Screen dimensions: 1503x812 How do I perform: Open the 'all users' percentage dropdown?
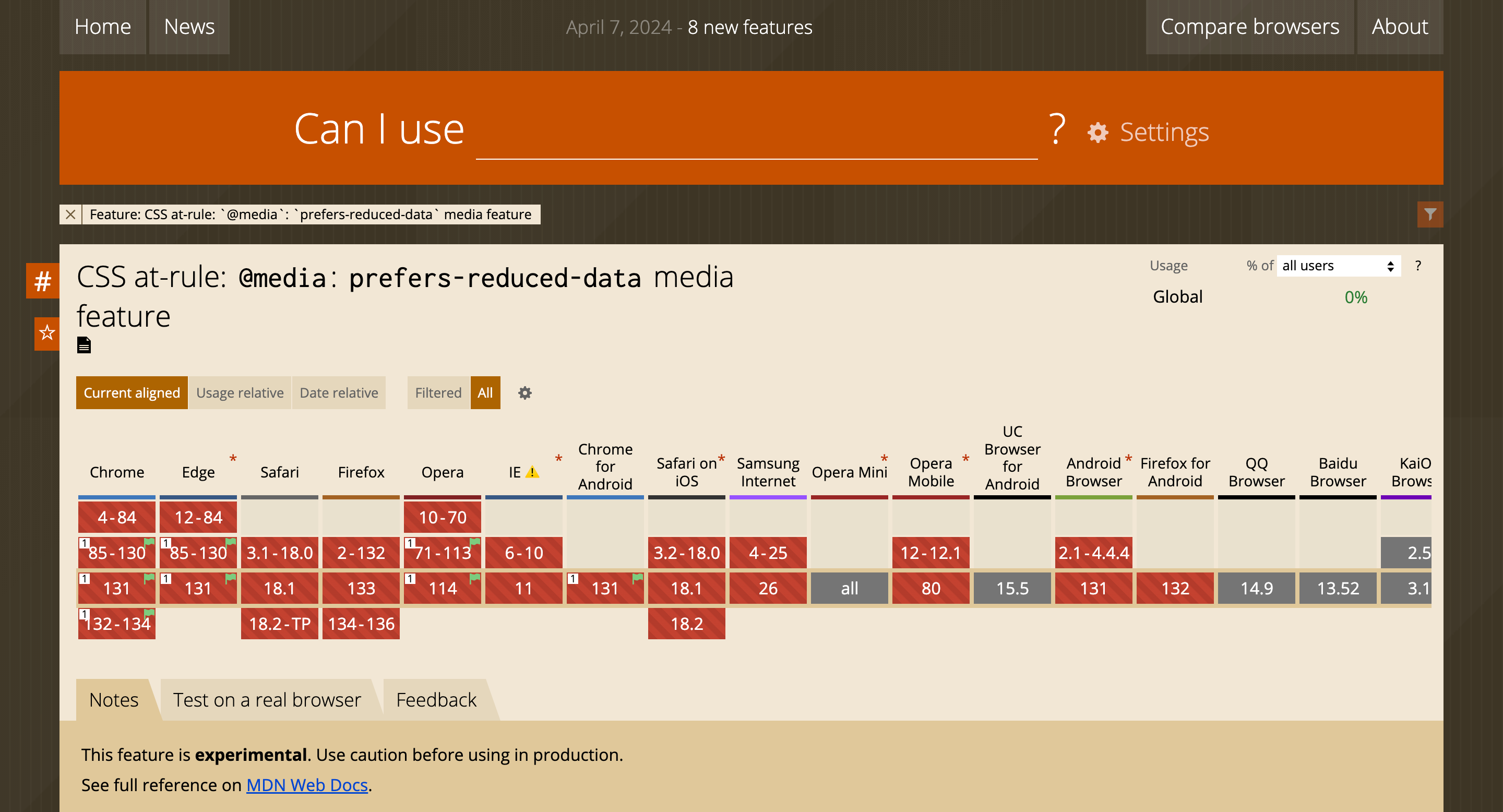point(1337,266)
